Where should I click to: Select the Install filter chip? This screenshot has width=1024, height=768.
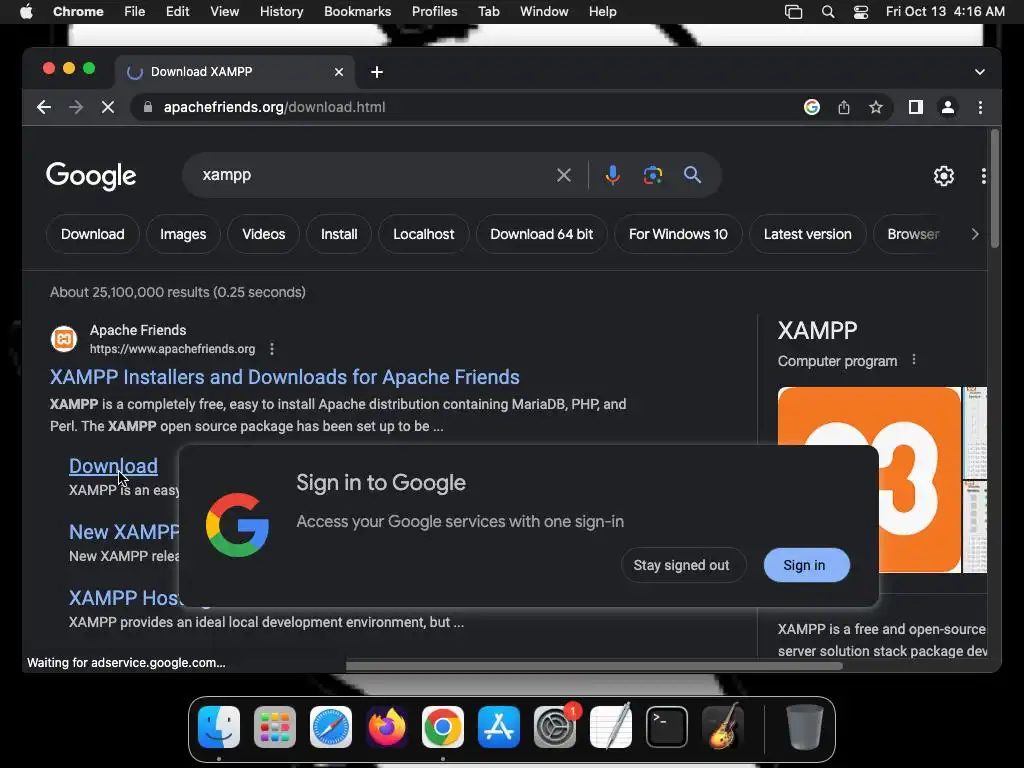pos(339,234)
